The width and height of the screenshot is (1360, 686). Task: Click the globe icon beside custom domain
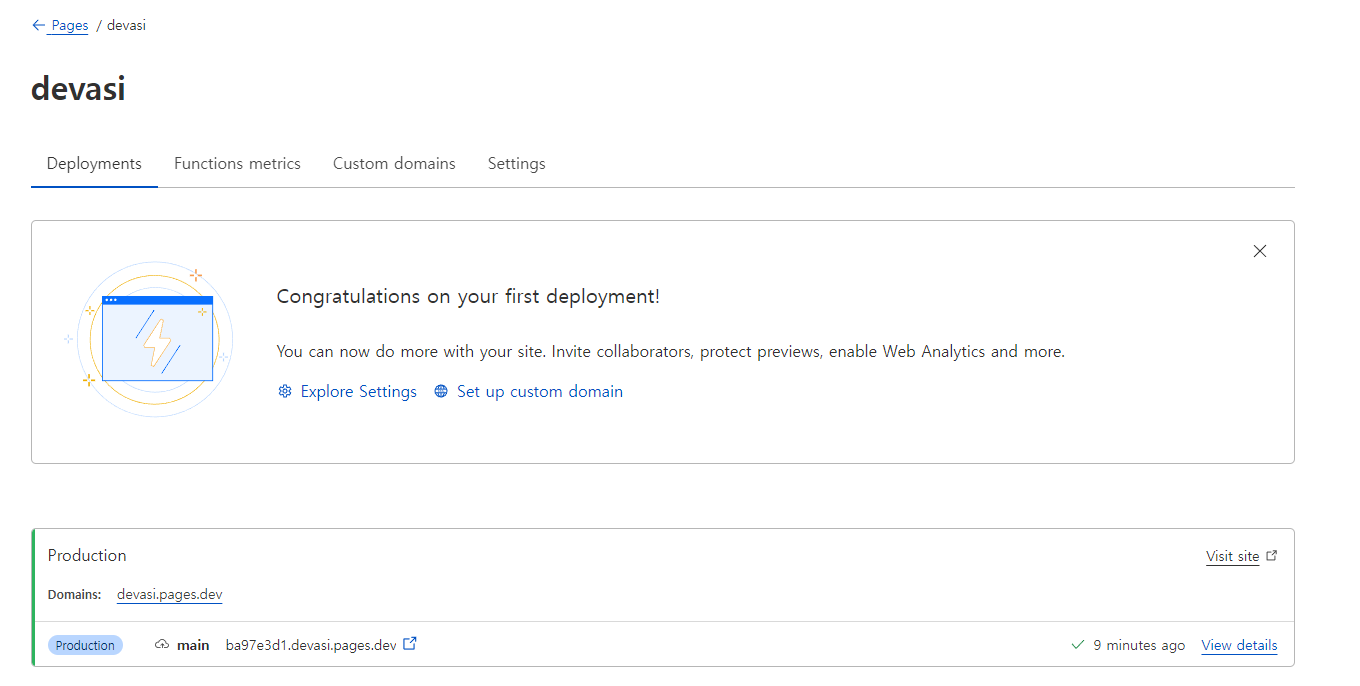pos(441,391)
